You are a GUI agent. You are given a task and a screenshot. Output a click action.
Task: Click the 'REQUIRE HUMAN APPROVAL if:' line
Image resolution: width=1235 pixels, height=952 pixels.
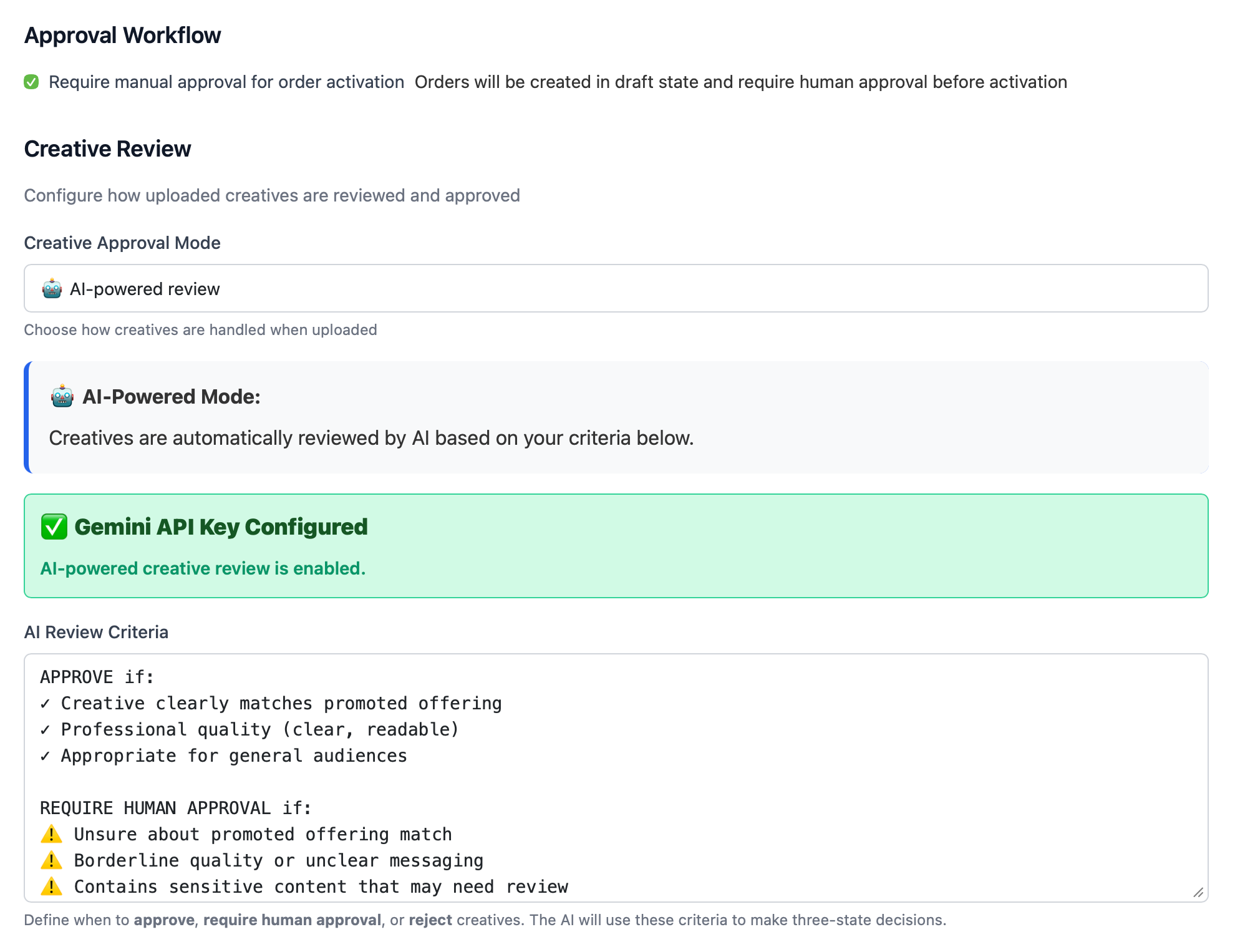point(175,808)
